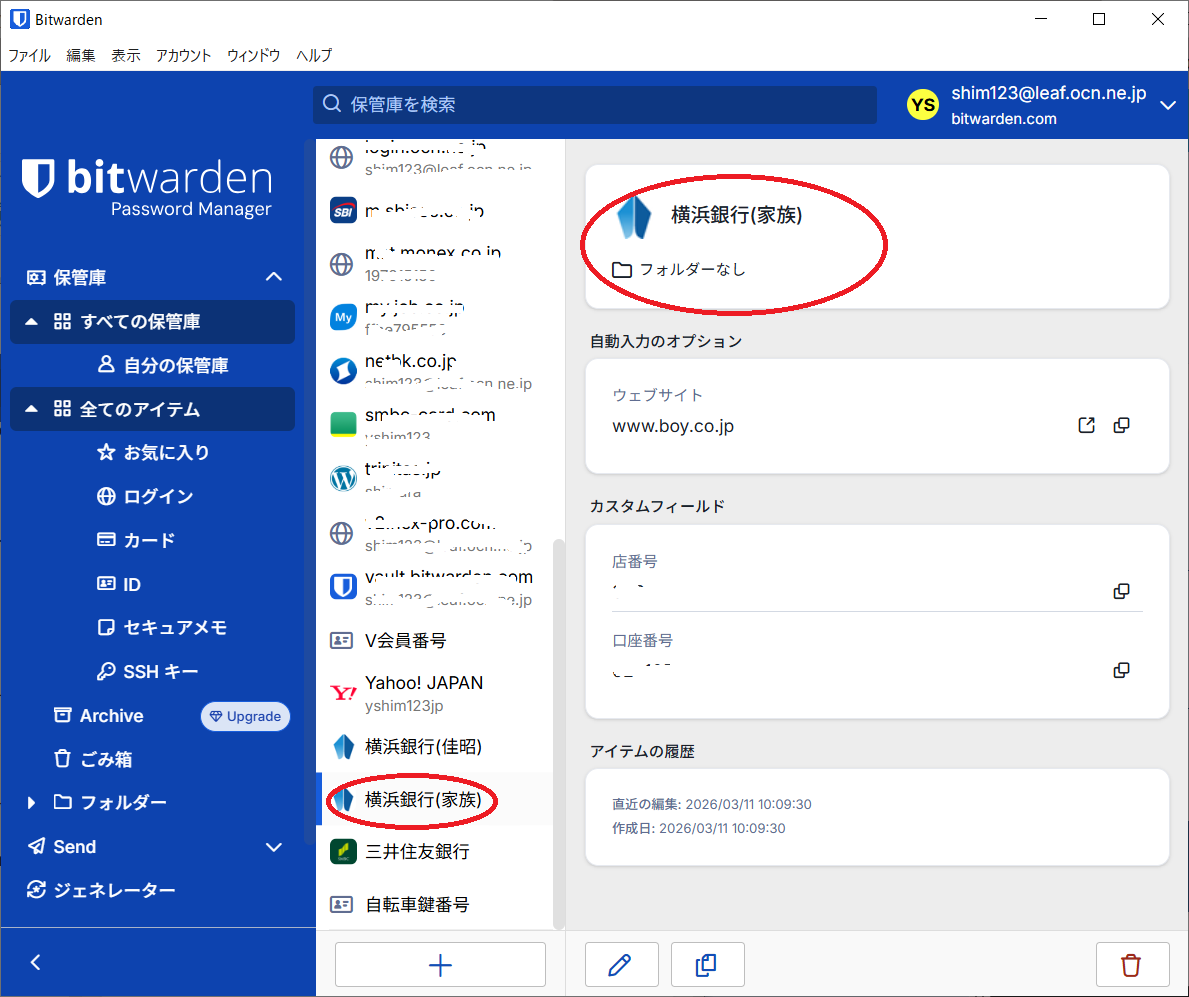Open the アカウント menu
Viewport: 1189px width, 997px height.
point(183,55)
